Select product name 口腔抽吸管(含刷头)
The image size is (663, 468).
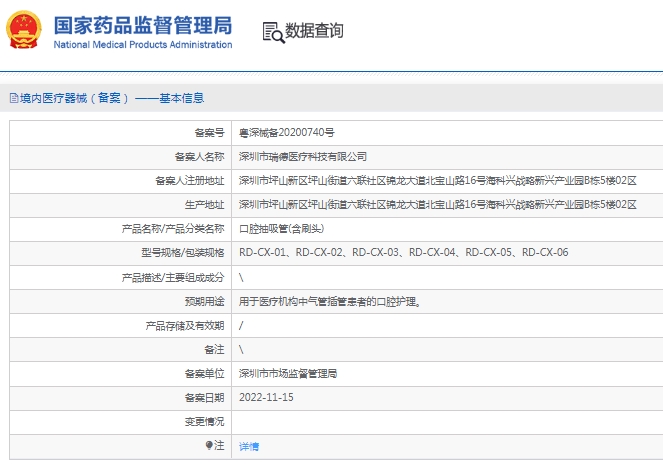click(x=282, y=229)
